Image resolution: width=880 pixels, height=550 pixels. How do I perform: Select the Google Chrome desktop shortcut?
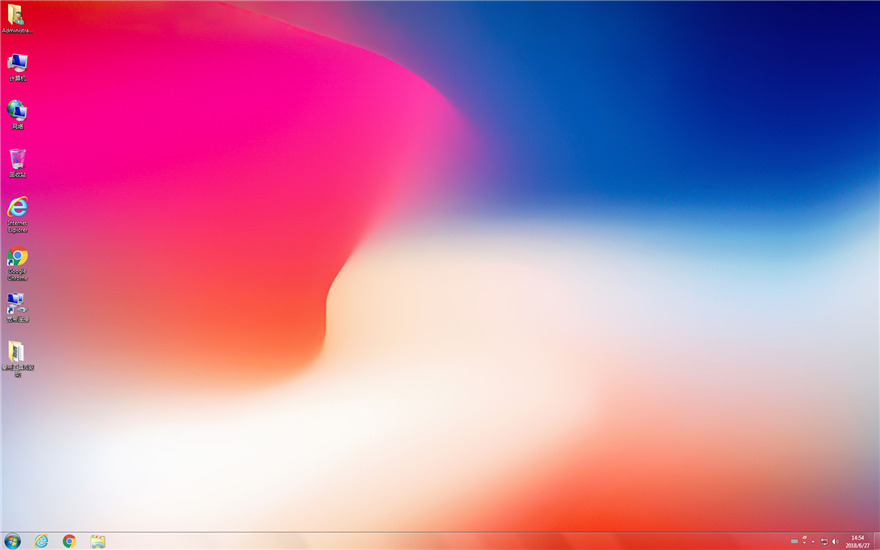pyautogui.click(x=17, y=263)
